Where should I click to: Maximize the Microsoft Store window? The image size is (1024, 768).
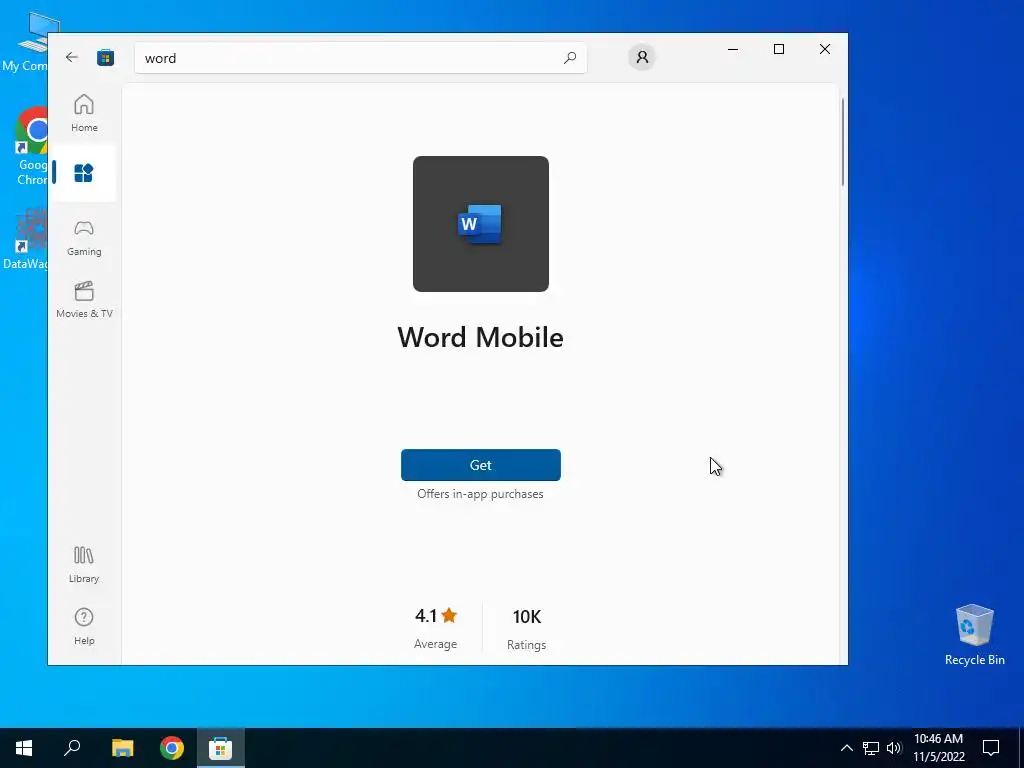click(778, 49)
